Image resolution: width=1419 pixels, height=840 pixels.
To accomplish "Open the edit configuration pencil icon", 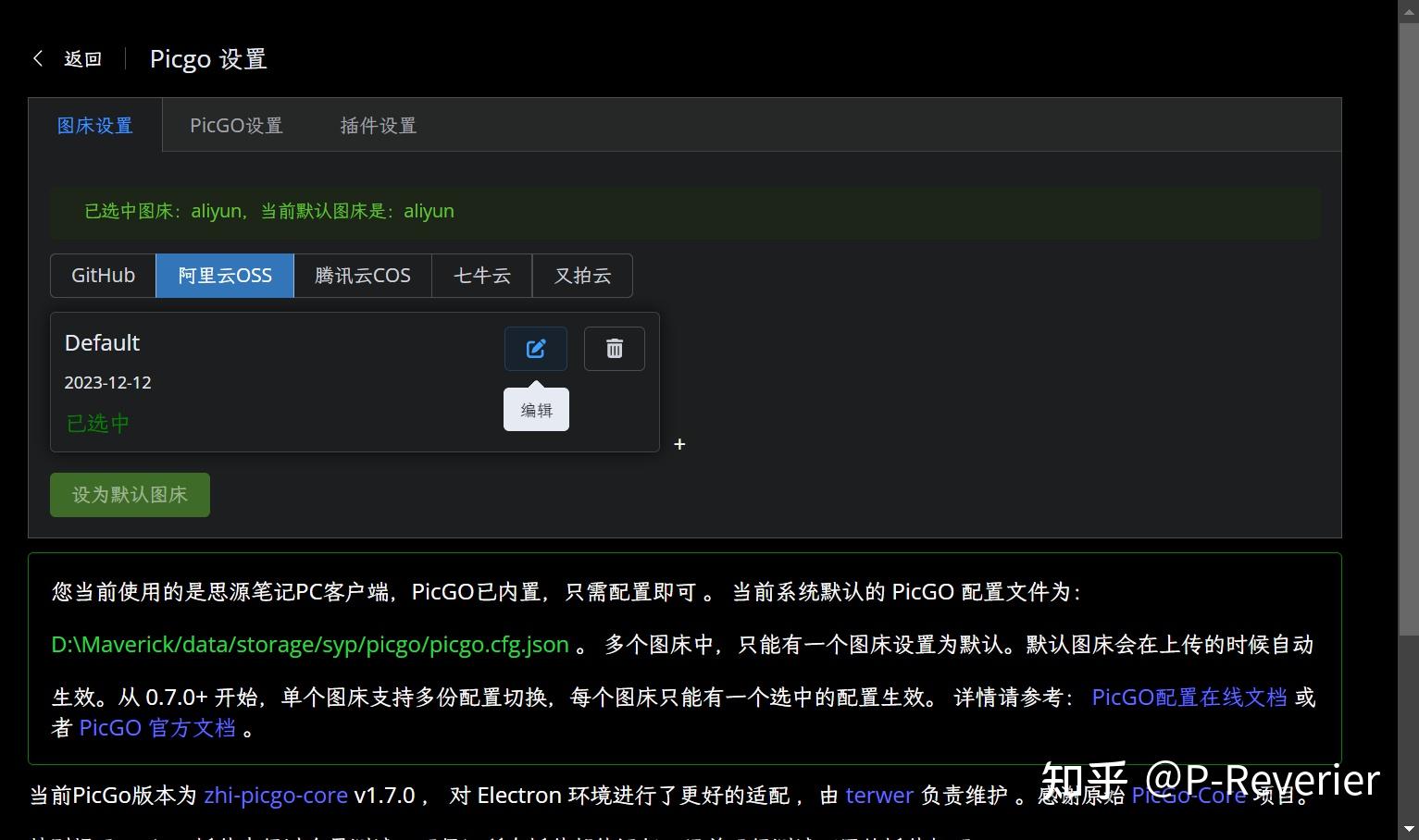I will click(535, 349).
